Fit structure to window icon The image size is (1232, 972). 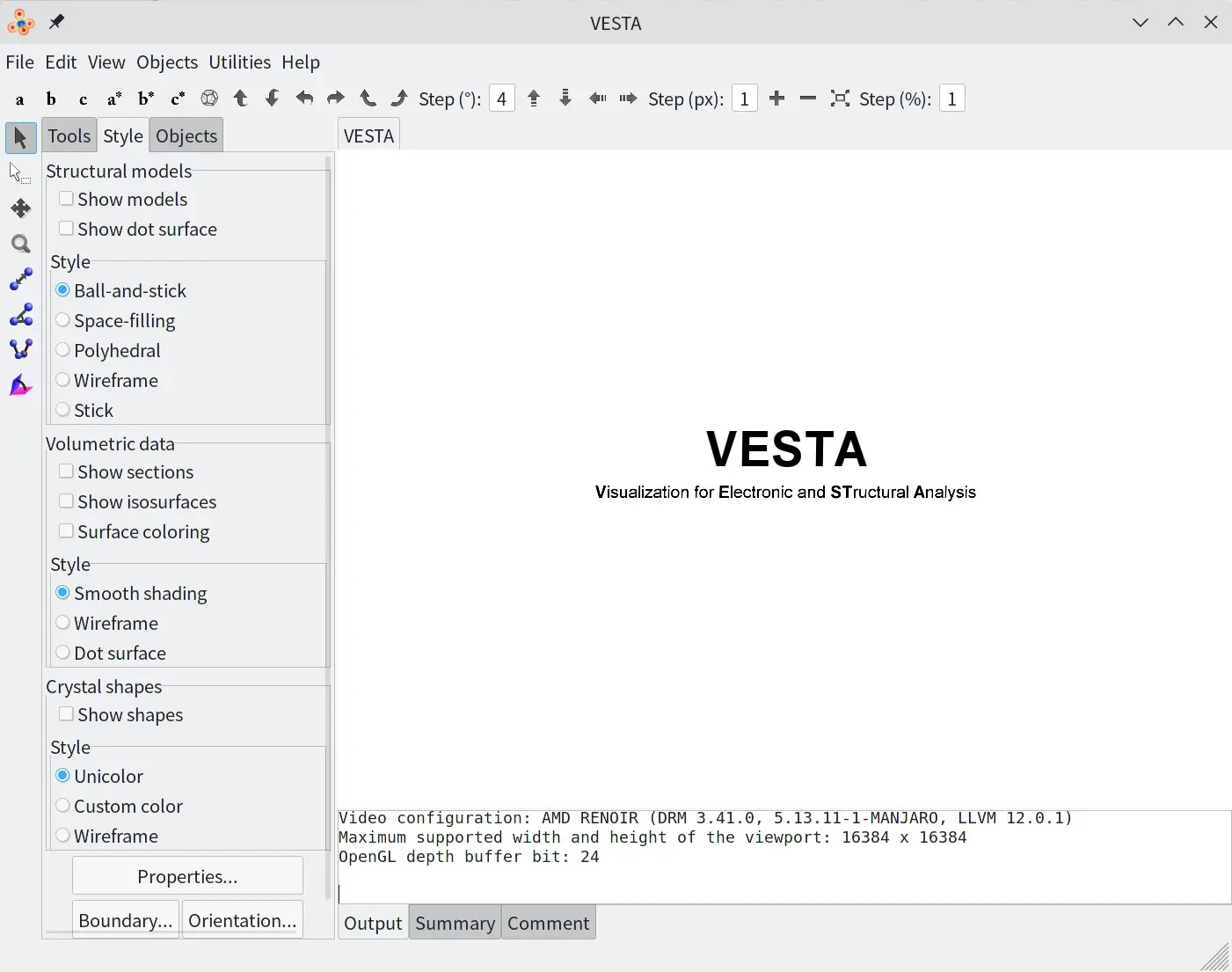tap(840, 99)
